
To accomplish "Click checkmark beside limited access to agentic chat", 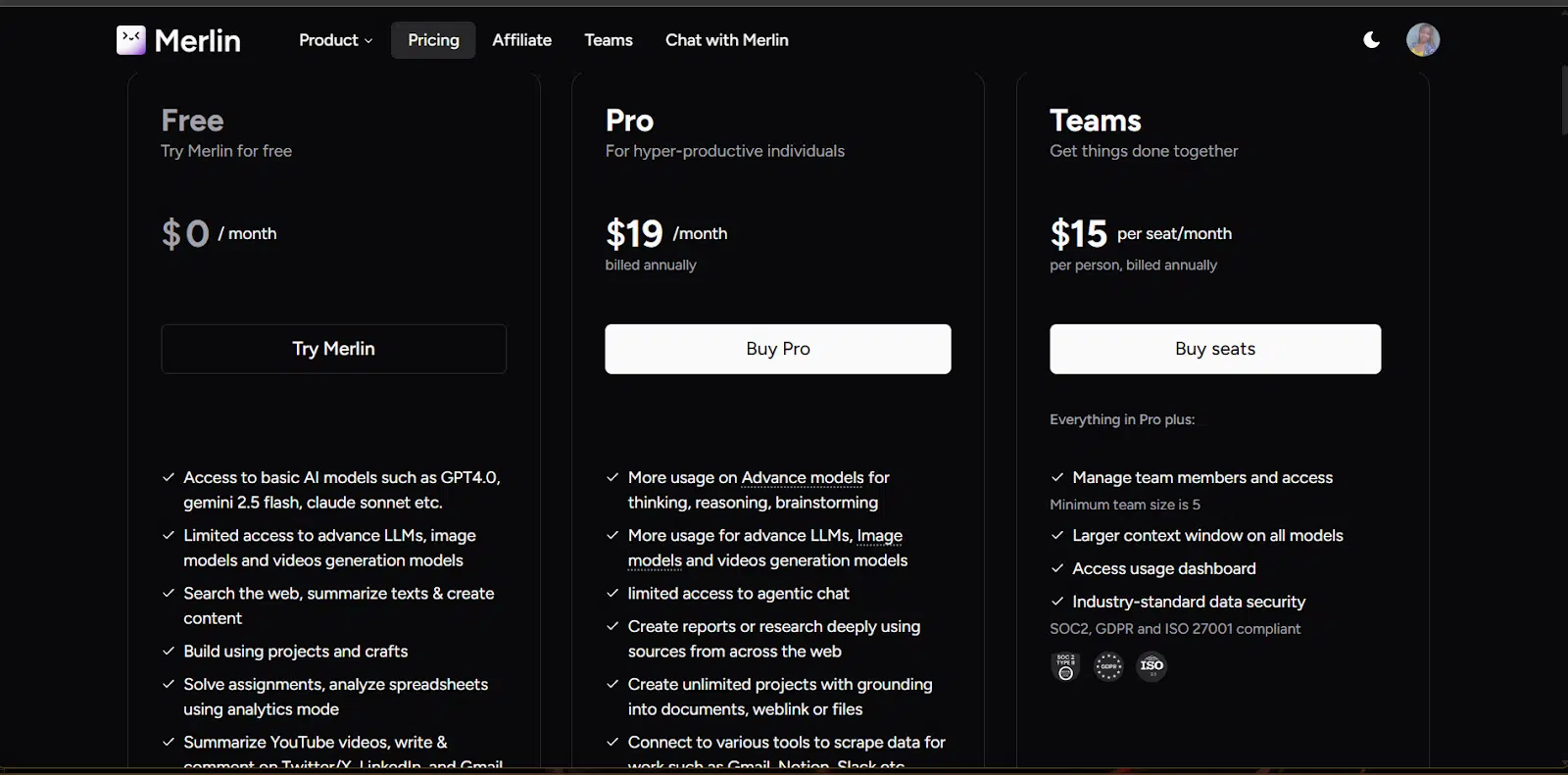I will point(612,594).
